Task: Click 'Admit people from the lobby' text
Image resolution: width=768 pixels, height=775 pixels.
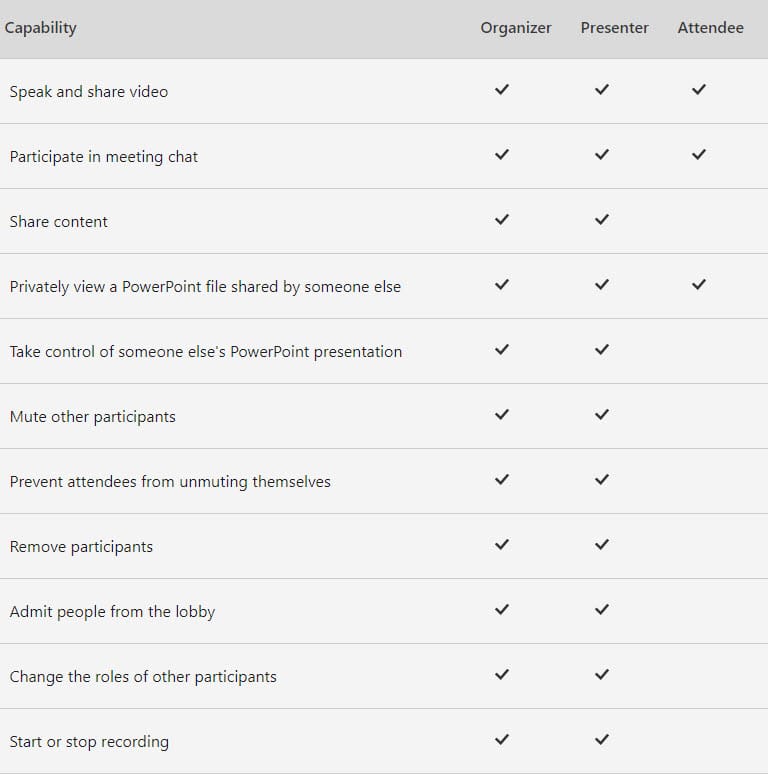Action: [x=112, y=612]
